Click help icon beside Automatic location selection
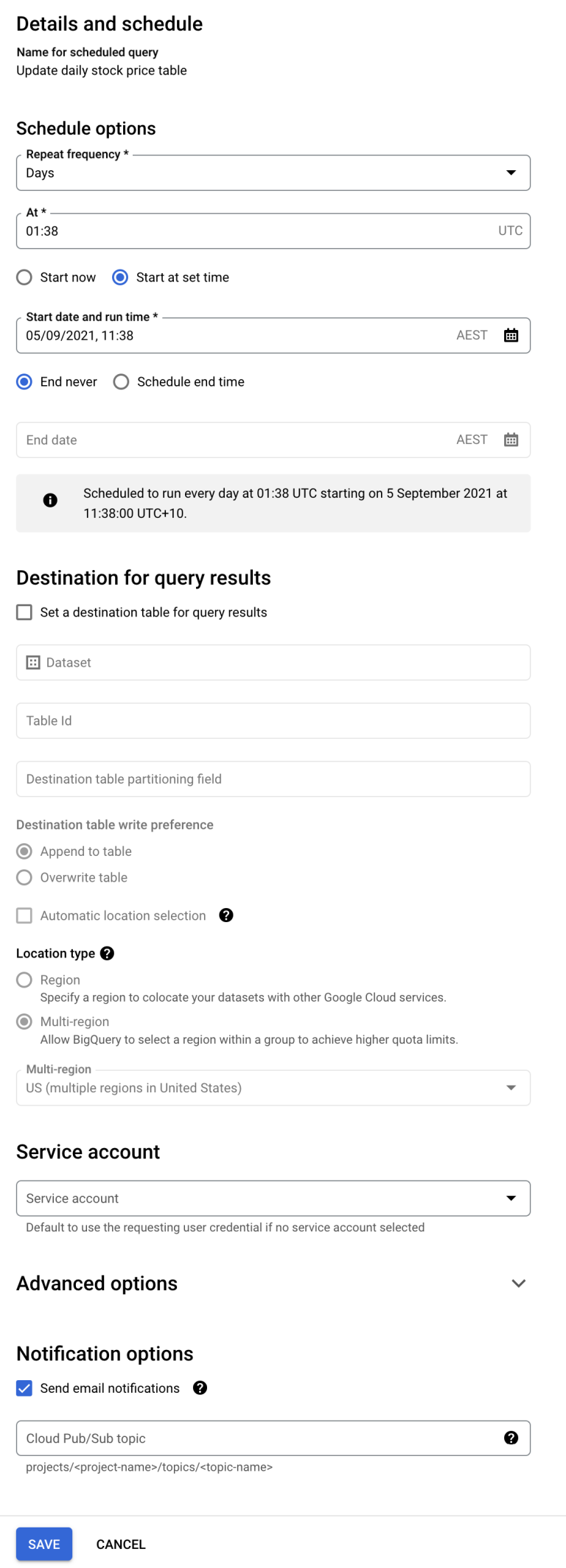Image resolution: width=566 pixels, height=1568 pixels. tap(226, 915)
